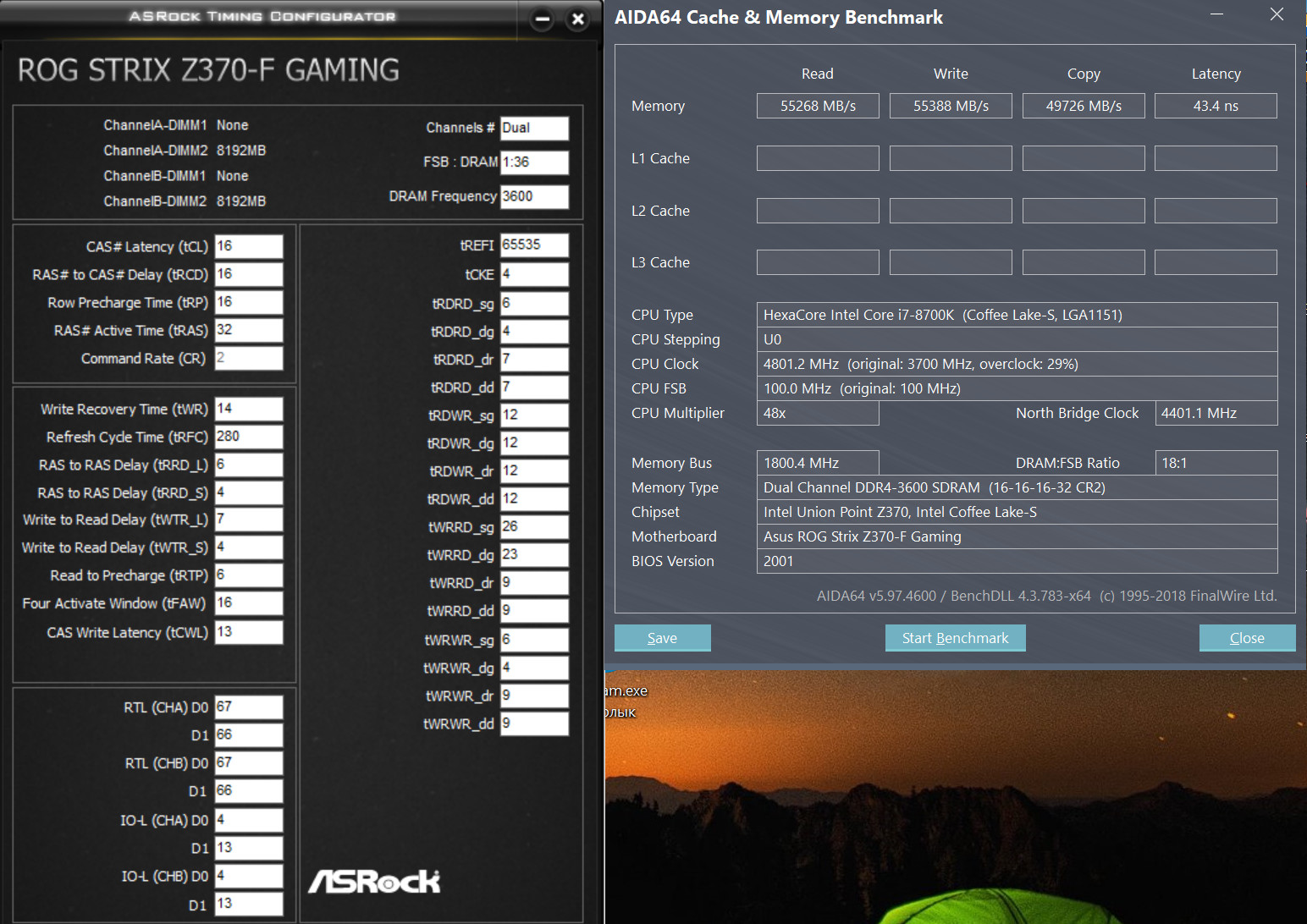Viewport: 1307px width, 924px height.
Task: Select the Refresh Cycle Time (tRFC) field
Action: point(249,437)
